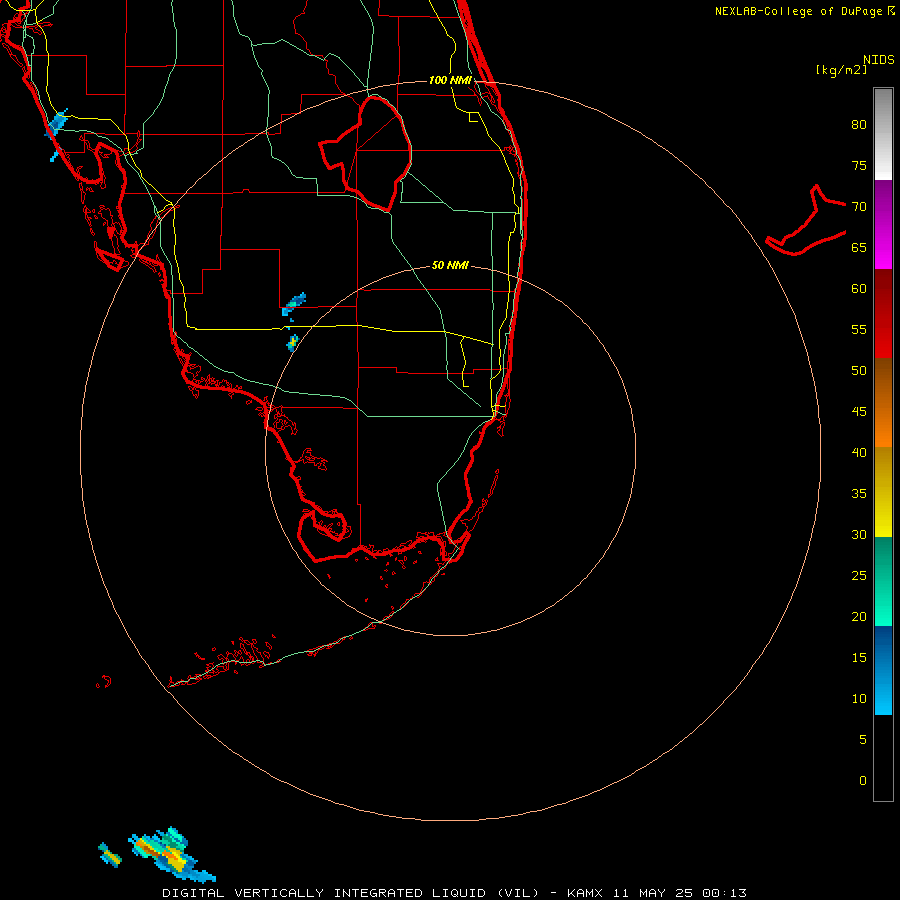
Task: Click the 25 value on the color scale
Action: pyautogui.click(x=859, y=575)
